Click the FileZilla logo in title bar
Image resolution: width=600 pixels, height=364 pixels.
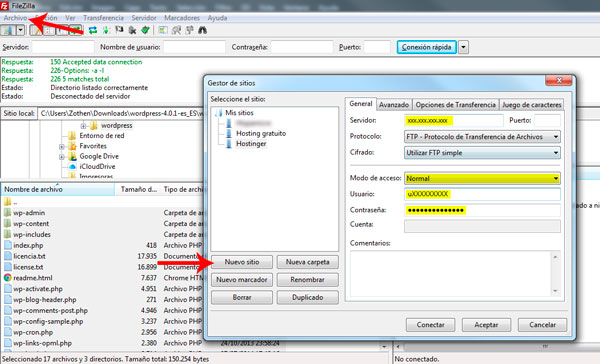[x=5, y=6]
